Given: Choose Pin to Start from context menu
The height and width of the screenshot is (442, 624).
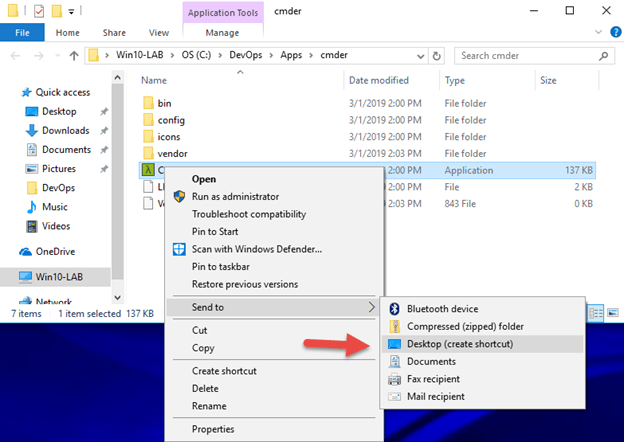Looking at the screenshot, I should (215, 232).
